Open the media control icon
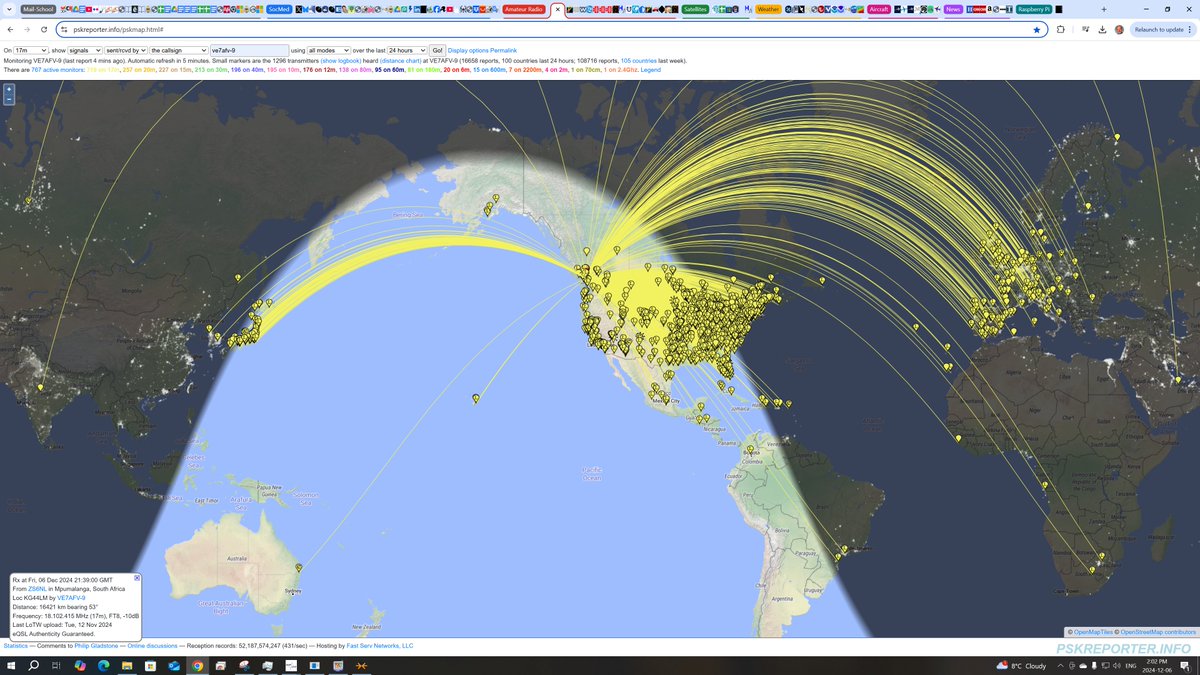The width and height of the screenshot is (1200, 675). [1085, 30]
